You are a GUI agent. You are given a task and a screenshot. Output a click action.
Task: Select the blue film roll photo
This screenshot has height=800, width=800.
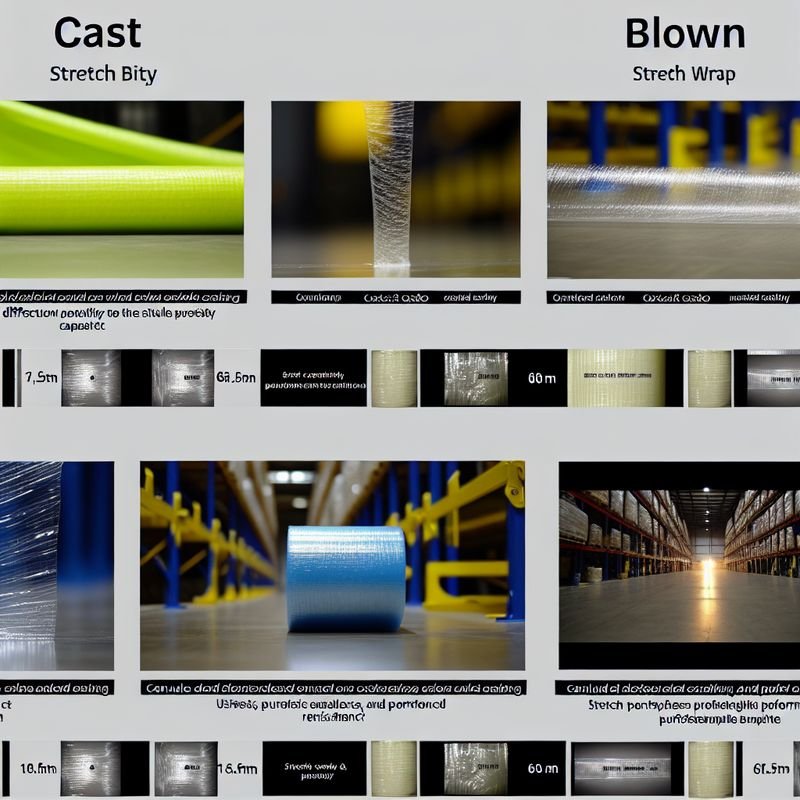point(346,579)
